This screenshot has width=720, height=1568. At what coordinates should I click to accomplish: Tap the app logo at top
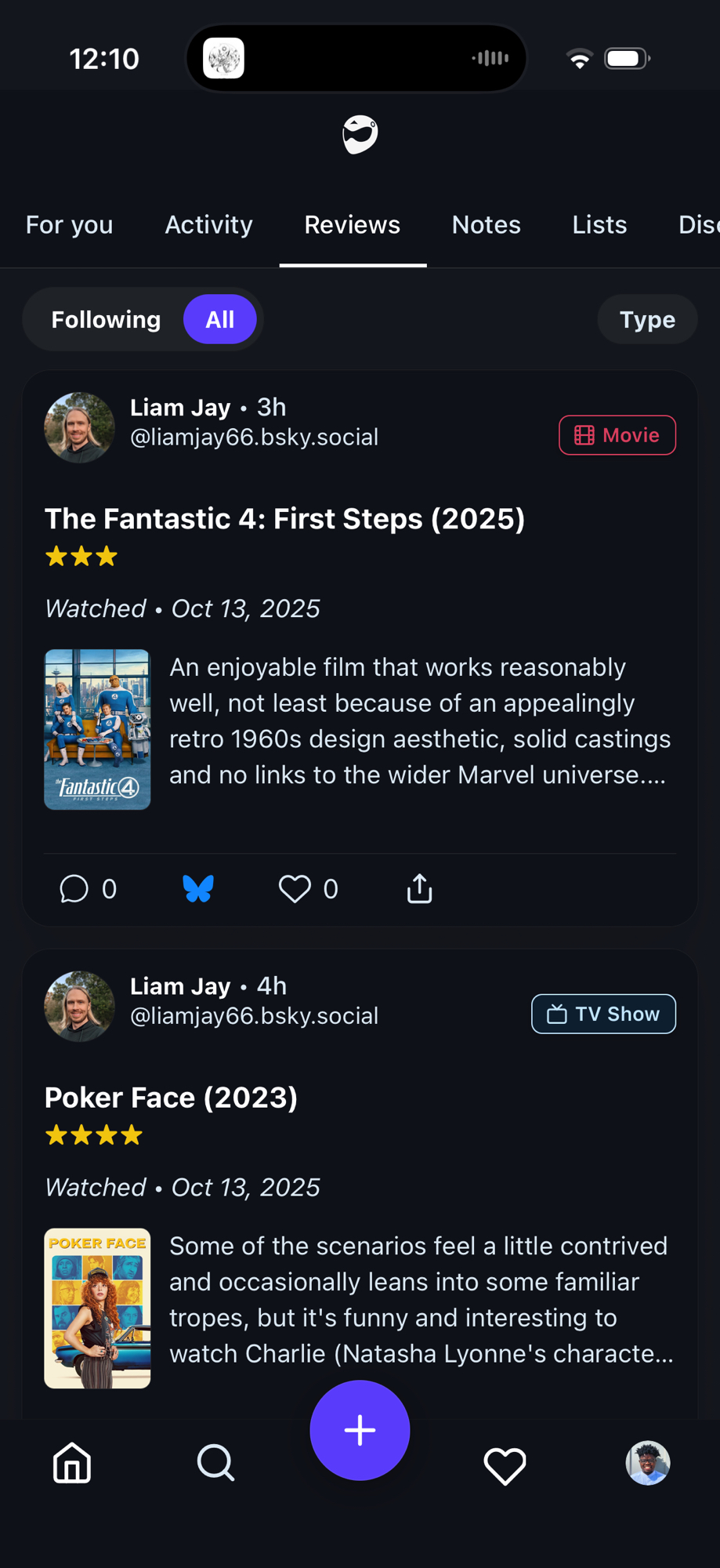[360, 135]
